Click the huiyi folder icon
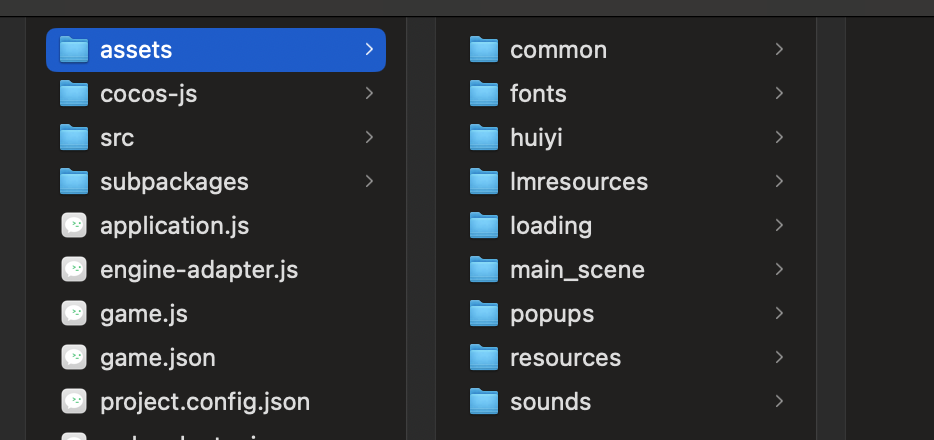This screenshot has width=934, height=440. pyautogui.click(x=484, y=137)
